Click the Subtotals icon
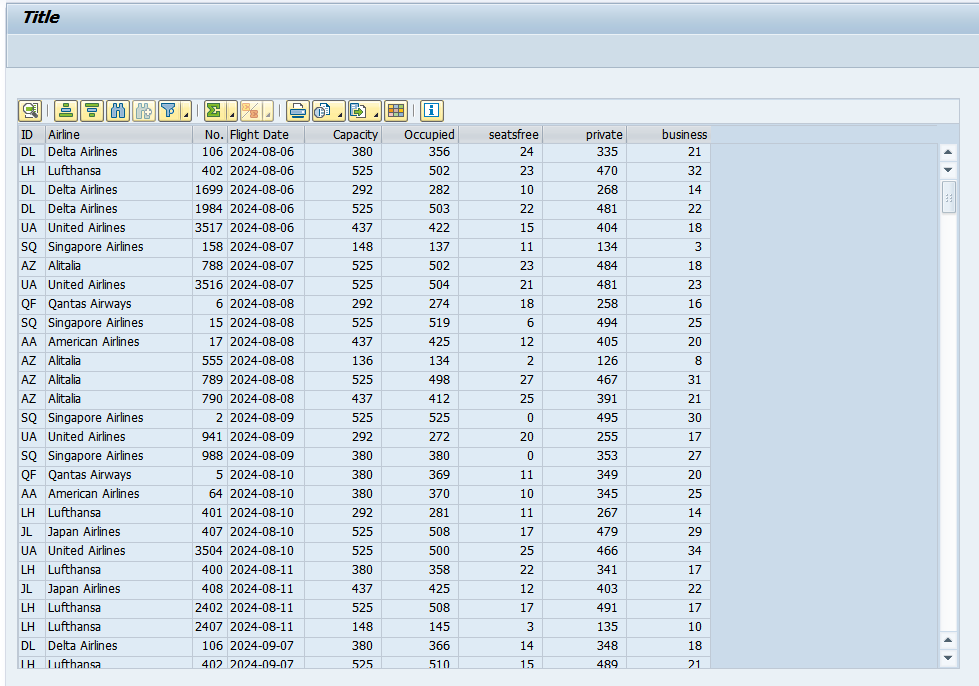 point(250,111)
